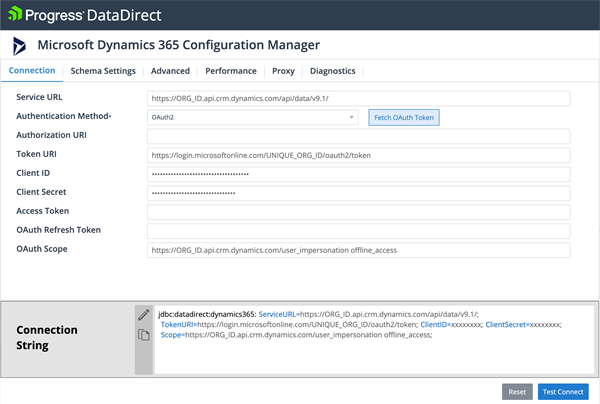Click the Test Connect button
This screenshot has height=404, width=600.
click(563, 391)
